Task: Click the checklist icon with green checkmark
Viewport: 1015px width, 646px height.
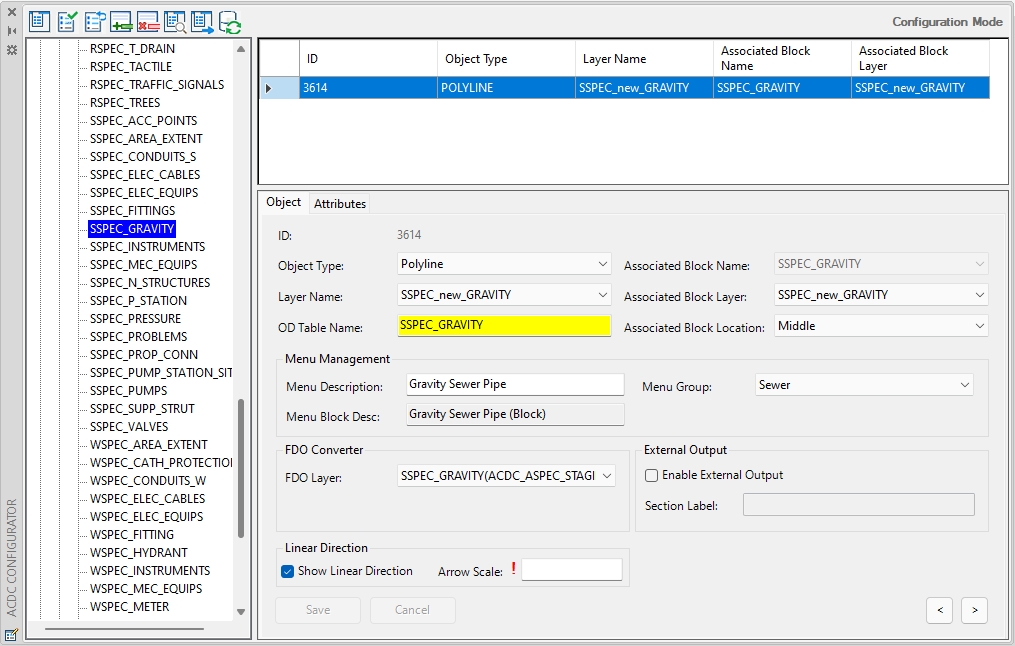Action: coord(67,21)
